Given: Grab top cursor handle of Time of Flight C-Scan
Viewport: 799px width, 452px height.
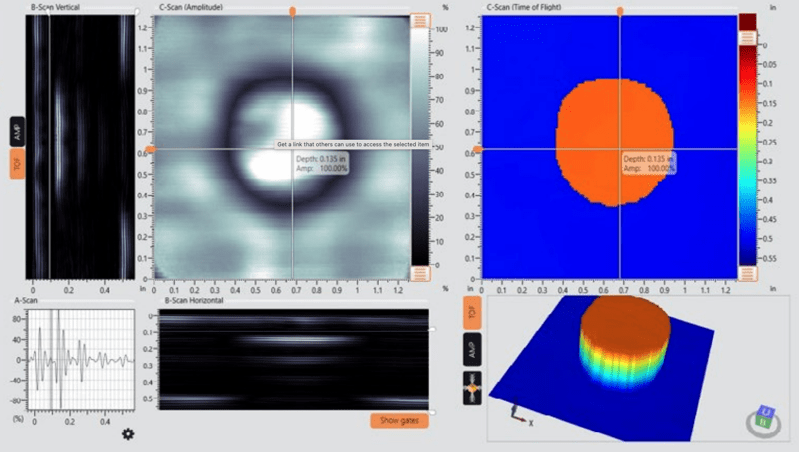Looking at the screenshot, I should [620, 11].
